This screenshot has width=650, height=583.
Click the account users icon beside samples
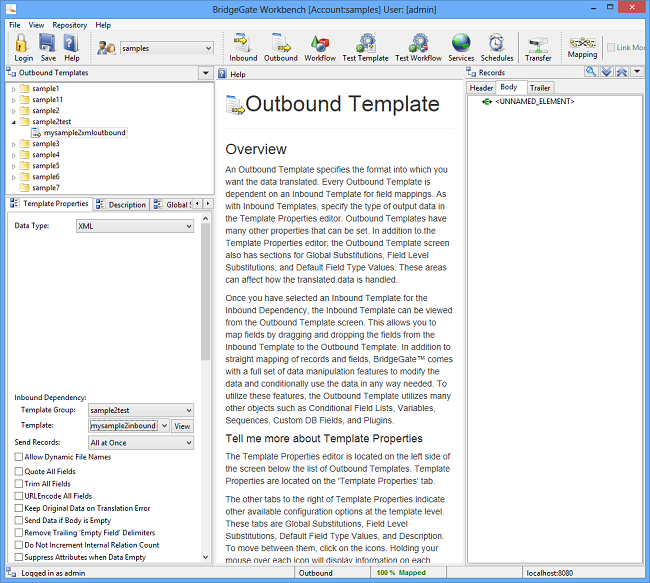106,48
